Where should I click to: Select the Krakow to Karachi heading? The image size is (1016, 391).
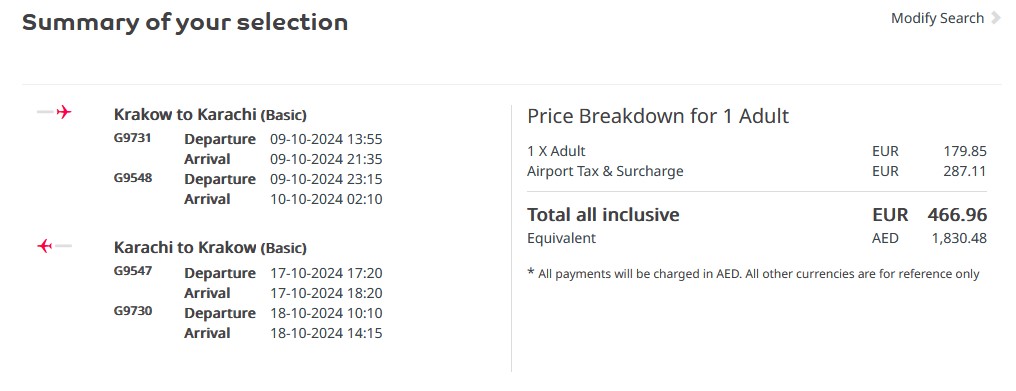pos(210,115)
